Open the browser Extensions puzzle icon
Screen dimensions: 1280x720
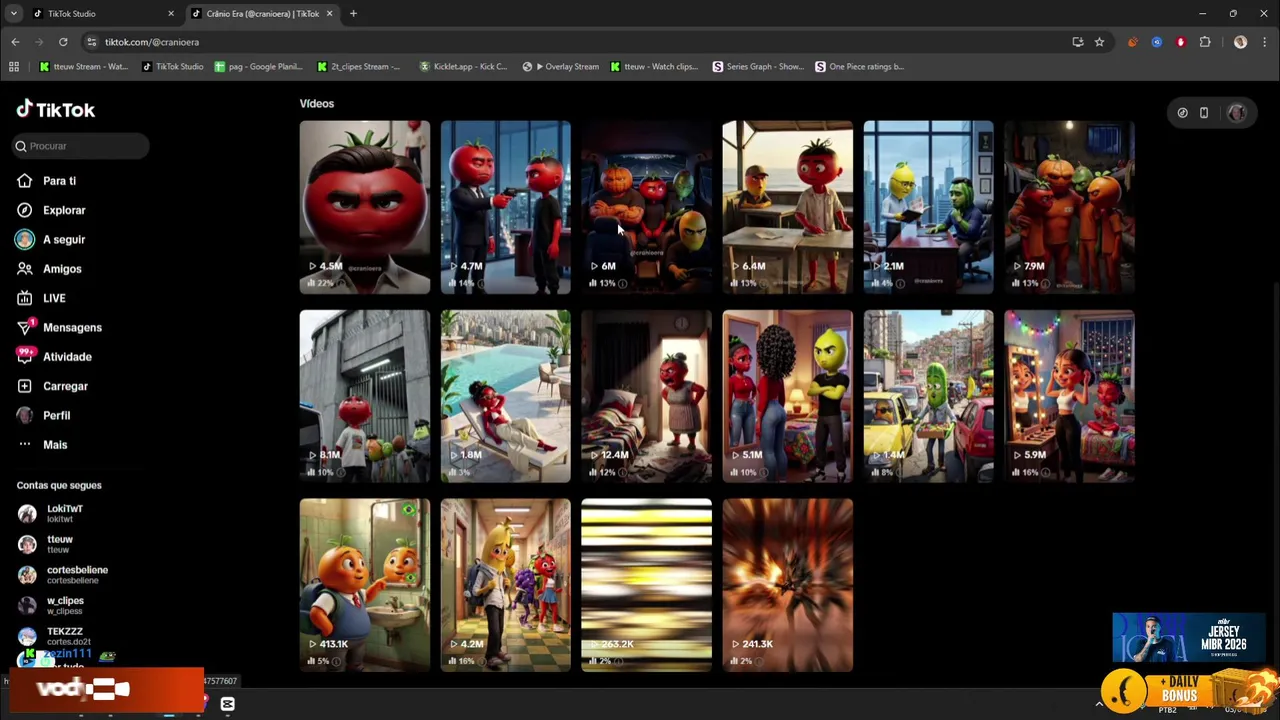(x=1205, y=42)
